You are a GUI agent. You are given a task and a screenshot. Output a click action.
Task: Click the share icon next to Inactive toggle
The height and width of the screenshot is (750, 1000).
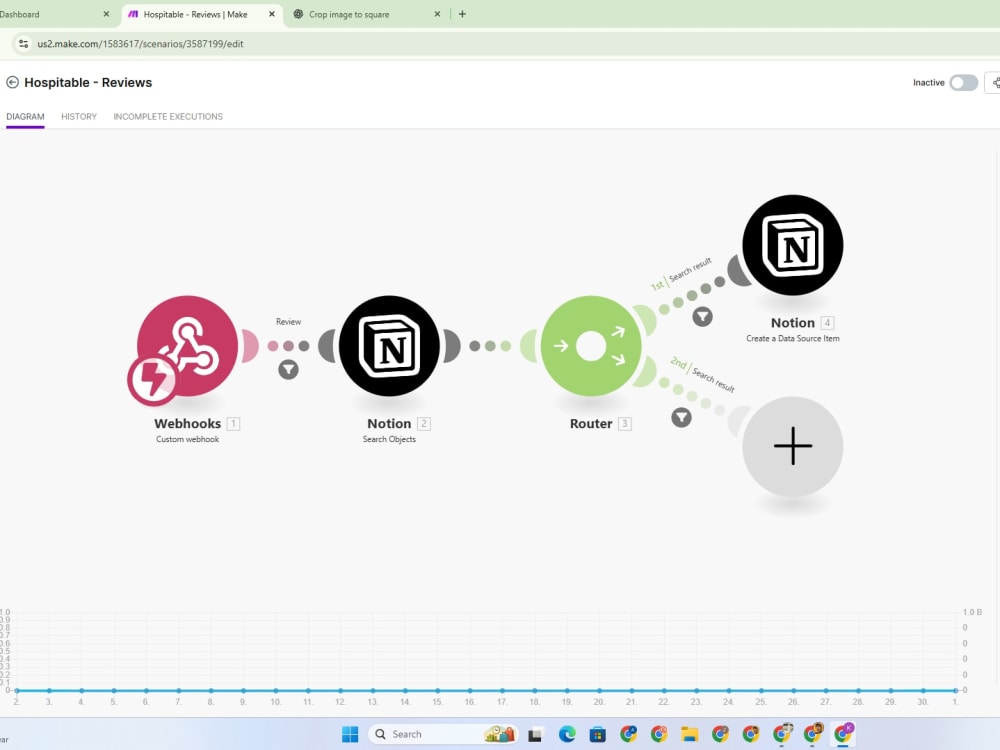994,82
